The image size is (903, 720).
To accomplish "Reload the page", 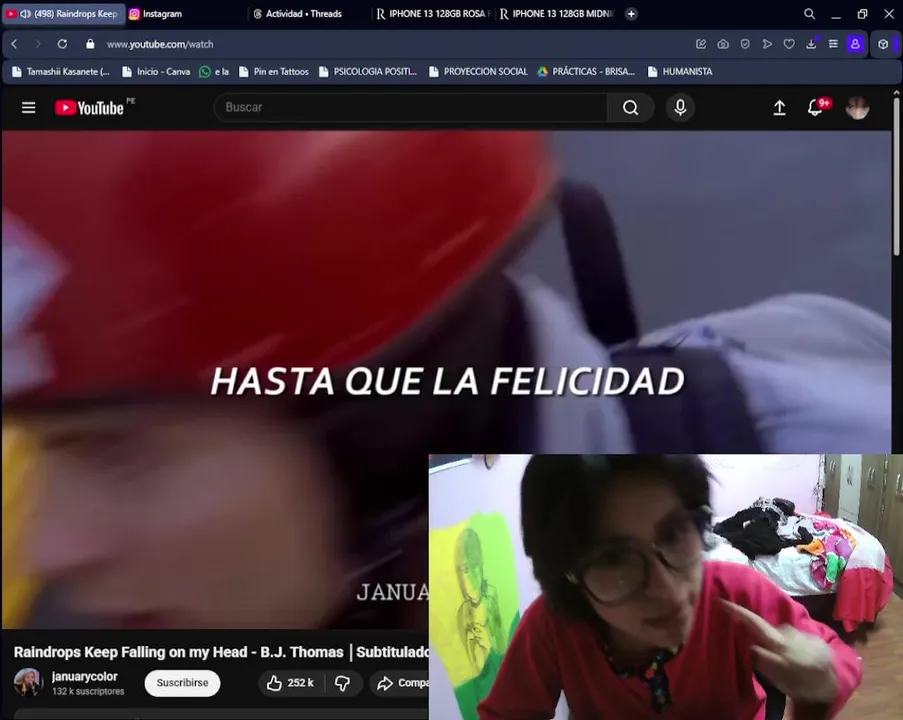I will point(62,44).
